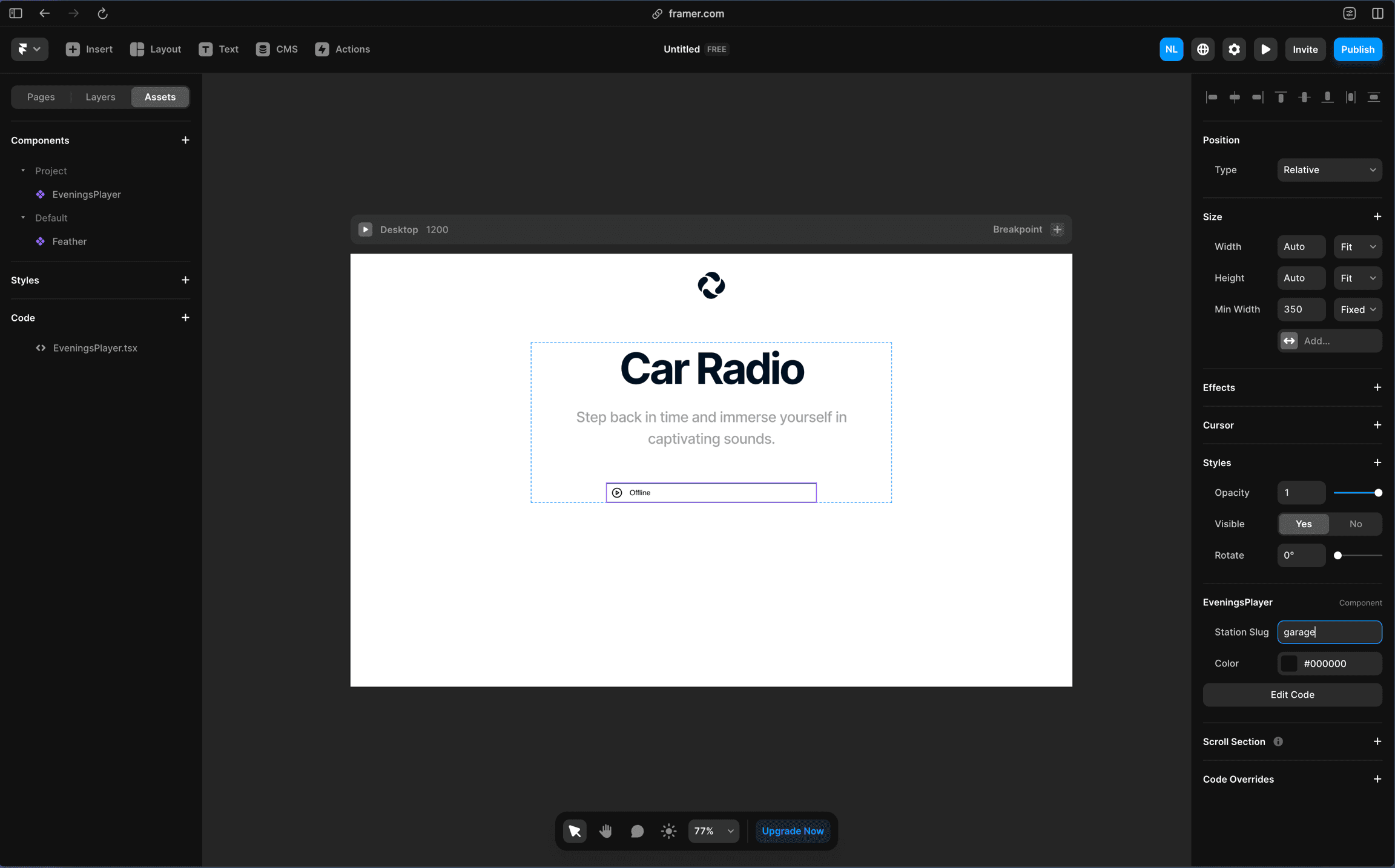Click the Car Radio heading
1395x868 pixels.
711,369
